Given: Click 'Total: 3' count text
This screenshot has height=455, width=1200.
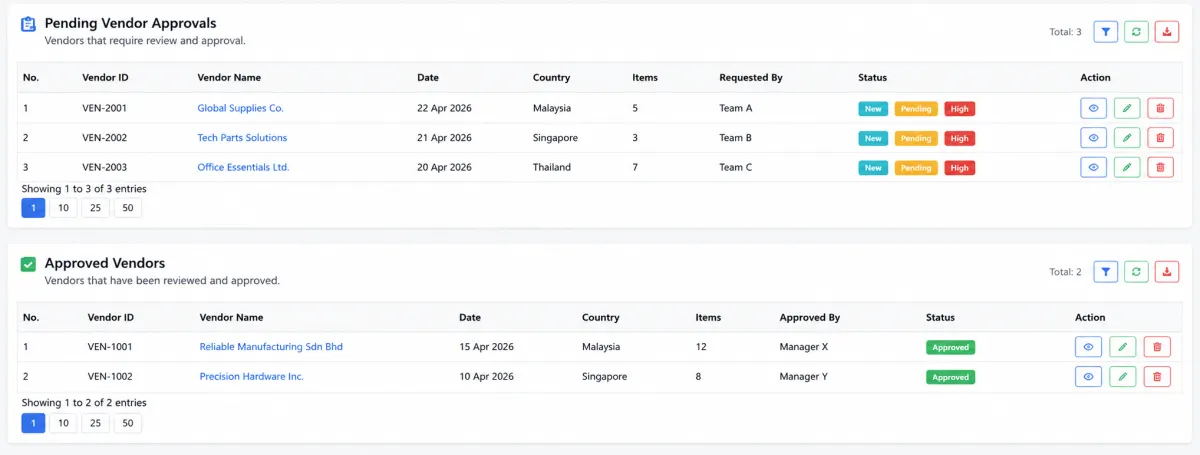Looking at the screenshot, I should coord(1065,32).
